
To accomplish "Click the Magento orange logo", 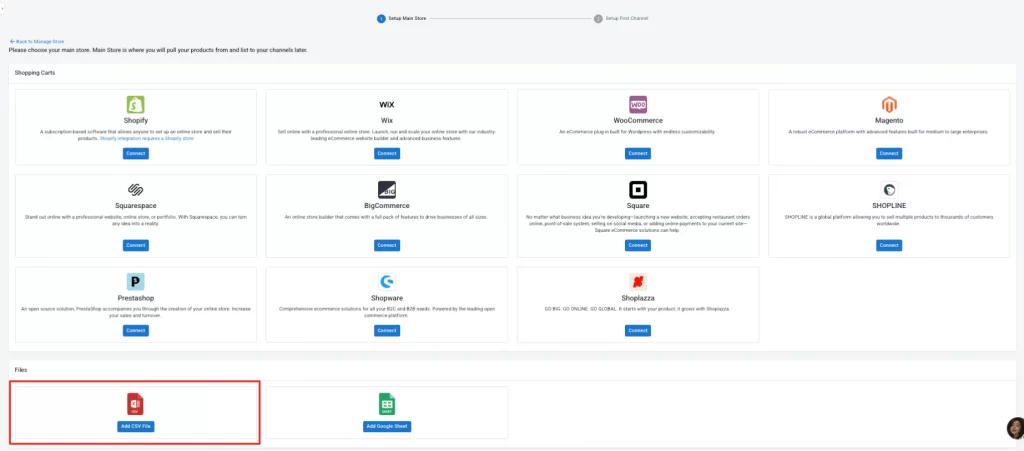I will 889,105.
